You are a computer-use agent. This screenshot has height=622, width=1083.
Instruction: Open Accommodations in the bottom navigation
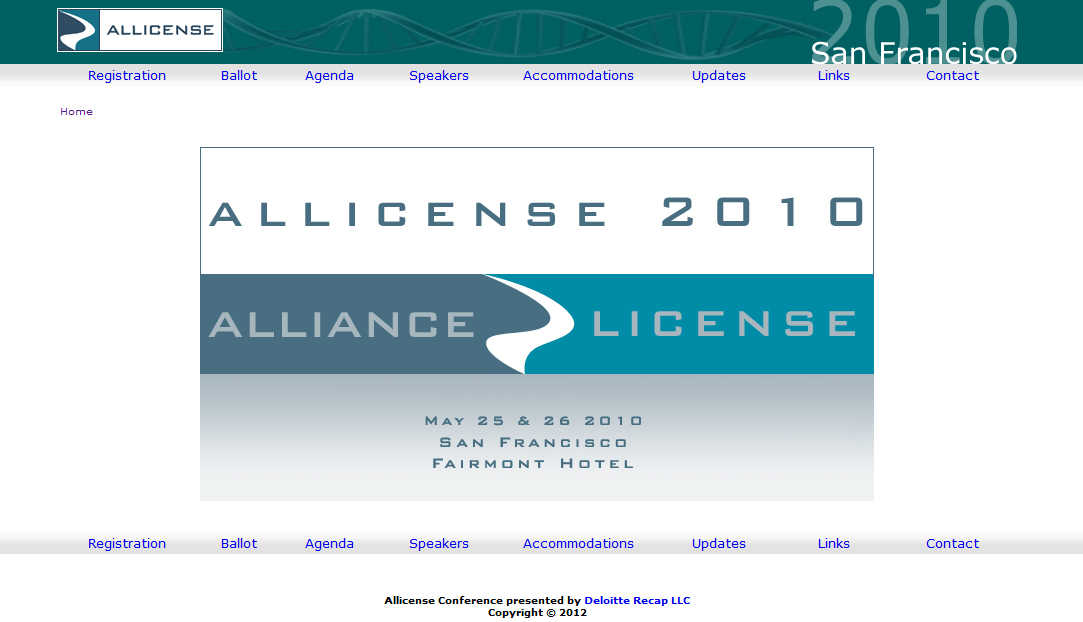(x=578, y=544)
